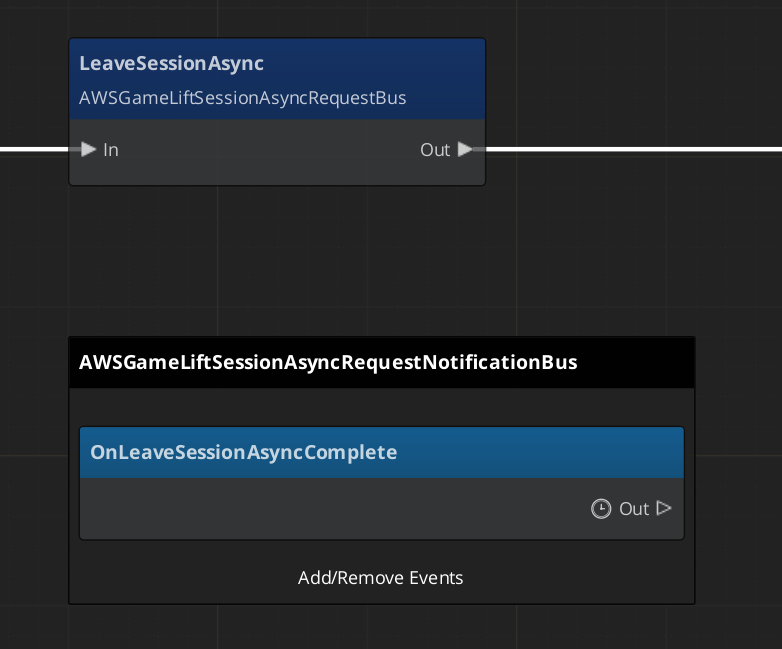The width and height of the screenshot is (782, 649).
Task: Click the AWSGameLiftSessionAsyncRequestBus subtitle text
Action: coord(242,98)
